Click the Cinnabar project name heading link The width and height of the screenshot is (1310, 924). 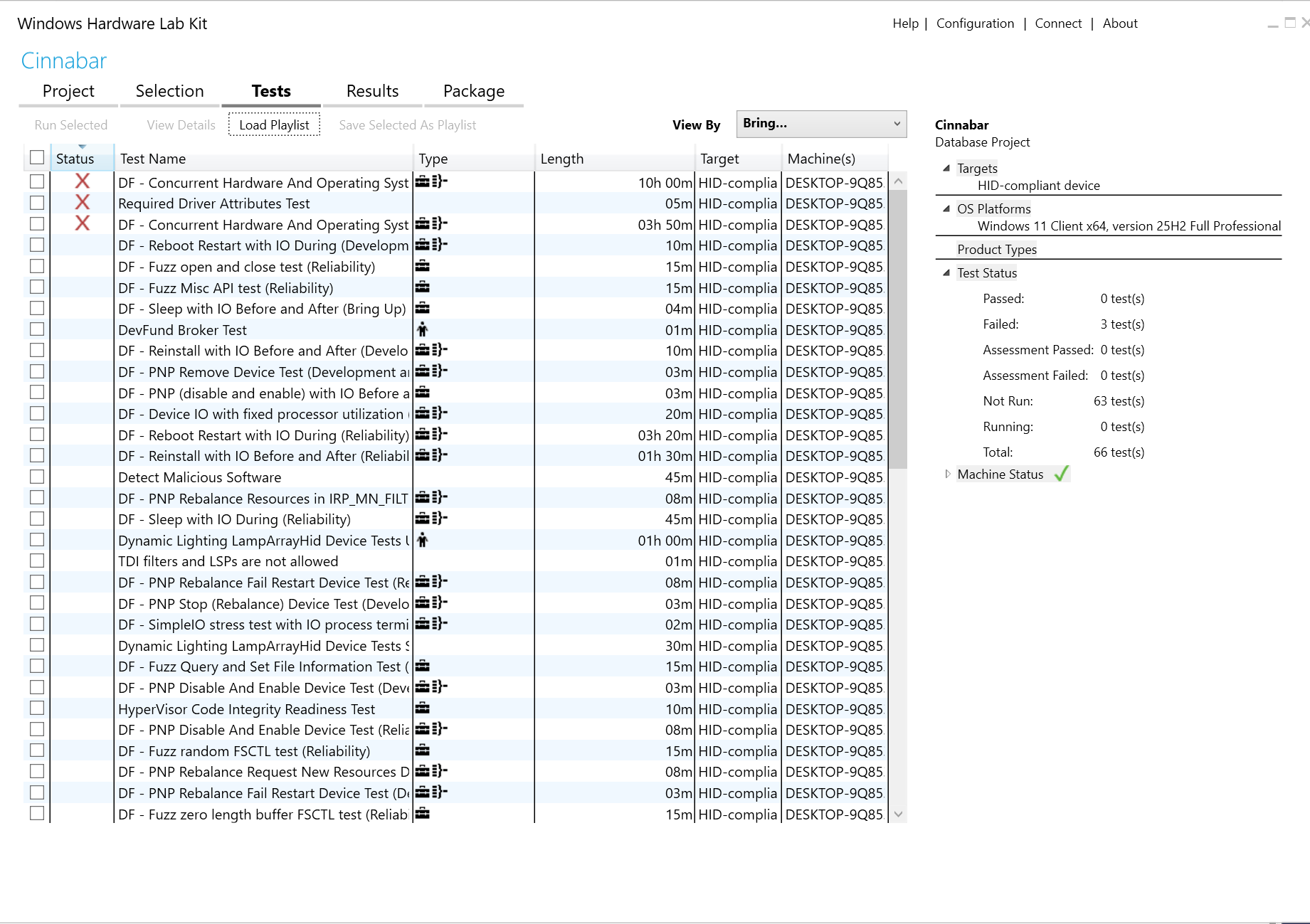click(64, 60)
